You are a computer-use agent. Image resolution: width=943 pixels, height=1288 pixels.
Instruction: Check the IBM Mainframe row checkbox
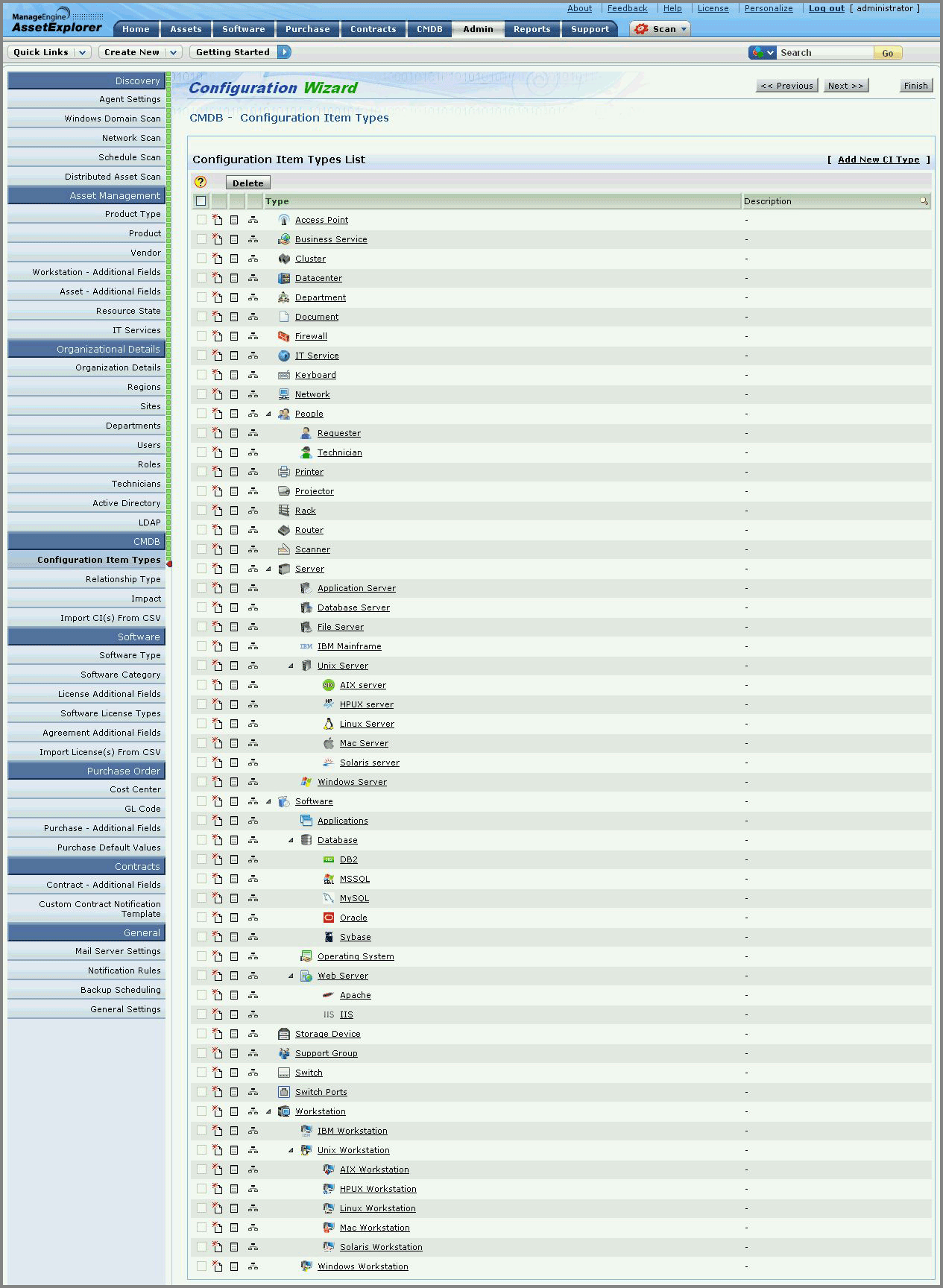[201, 646]
